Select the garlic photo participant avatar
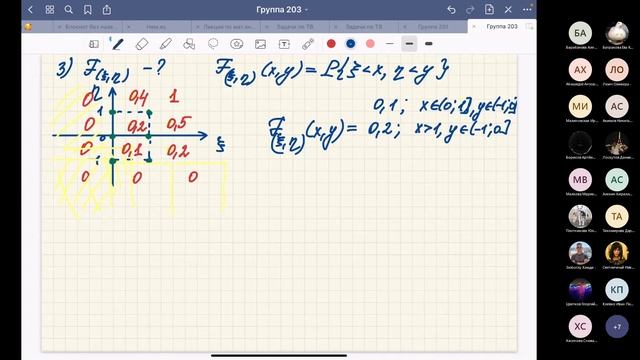 (617, 33)
